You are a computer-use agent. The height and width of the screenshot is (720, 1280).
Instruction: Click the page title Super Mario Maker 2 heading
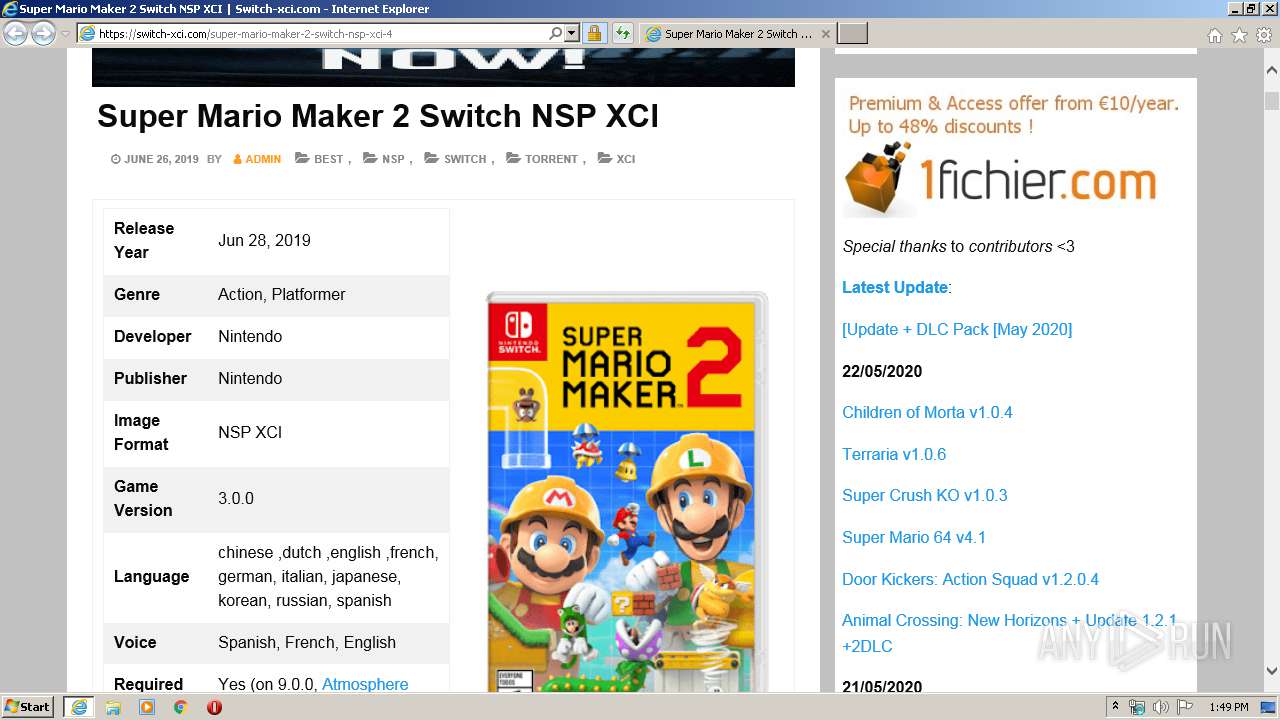pos(378,116)
